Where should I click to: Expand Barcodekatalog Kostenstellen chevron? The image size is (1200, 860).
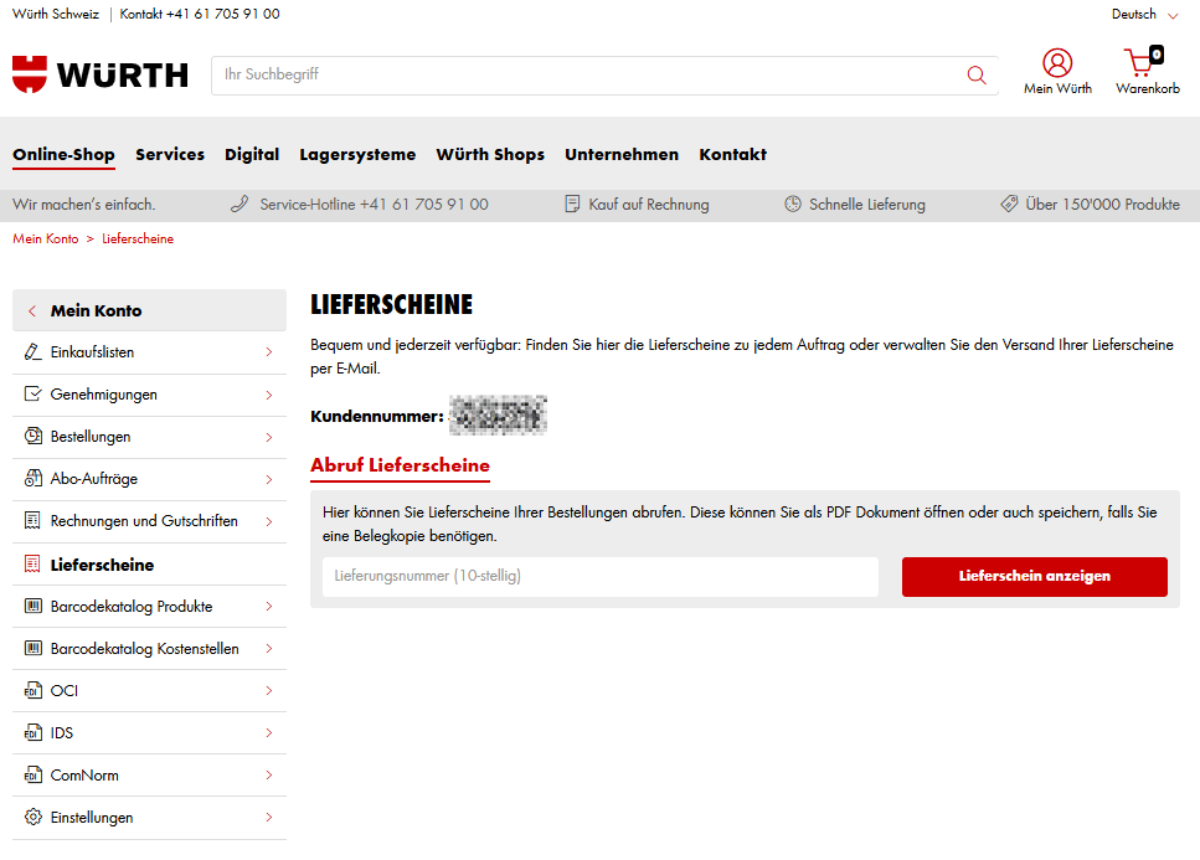pyautogui.click(x=269, y=648)
